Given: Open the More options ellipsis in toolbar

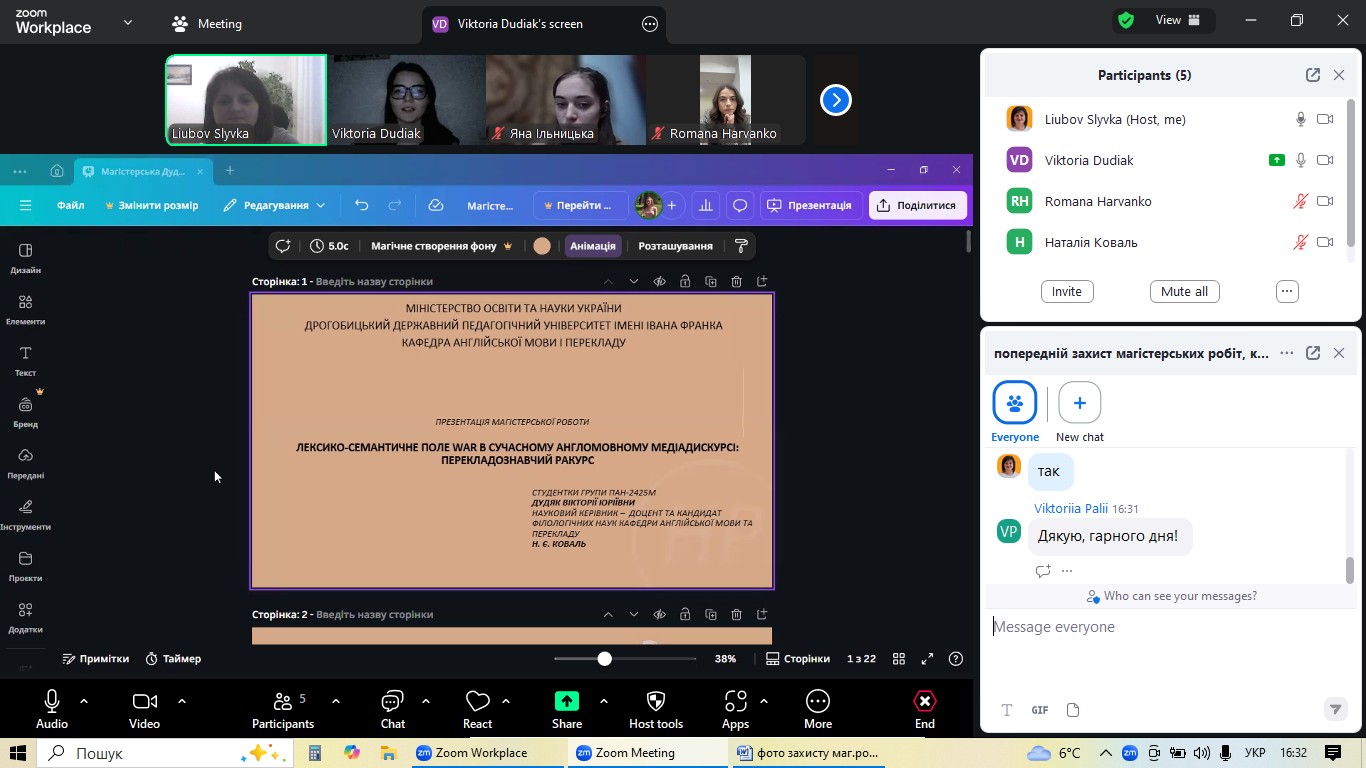Looking at the screenshot, I should pyautogui.click(x=817, y=702).
